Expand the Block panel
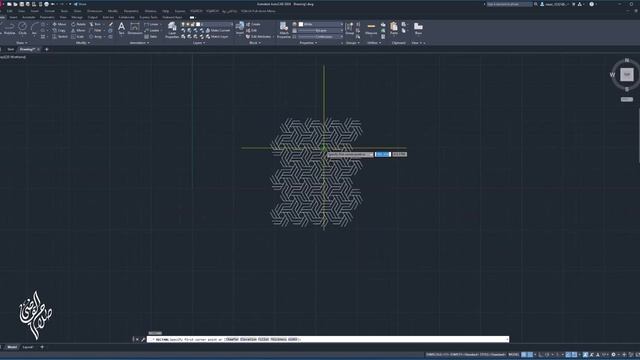640x360 pixels. (x=255, y=43)
